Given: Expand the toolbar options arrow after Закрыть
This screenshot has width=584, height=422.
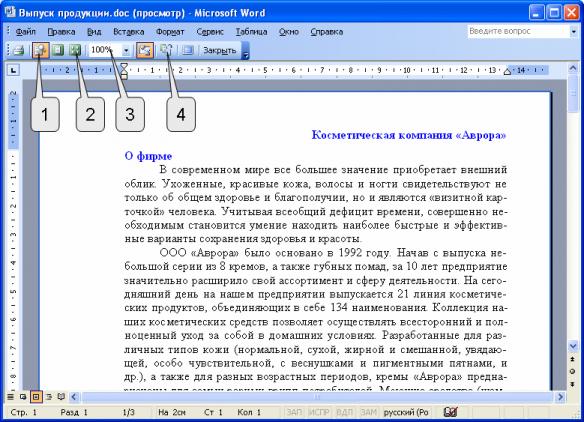Looking at the screenshot, I should pos(245,51).
